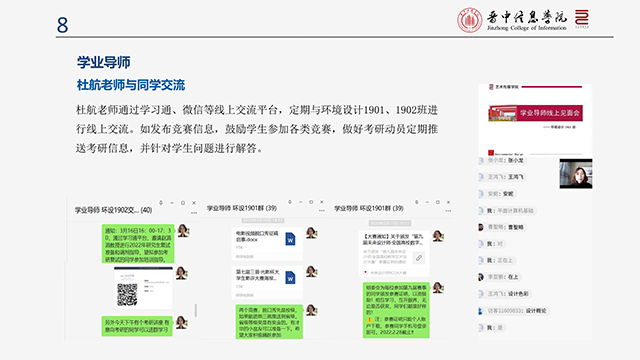
Task: Open more options in middle 环设1901群 window
Action: (x=322, y=211)
